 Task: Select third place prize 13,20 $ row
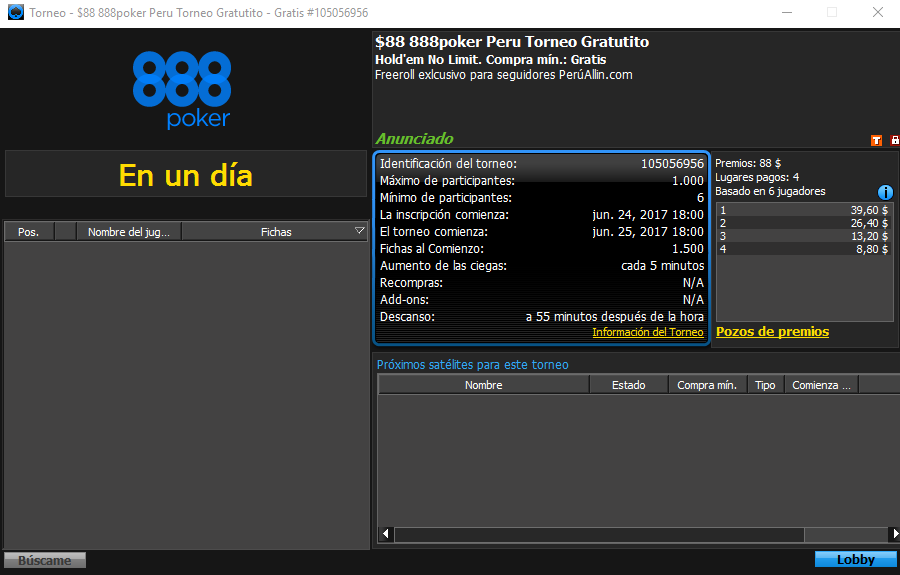point(804,236)
